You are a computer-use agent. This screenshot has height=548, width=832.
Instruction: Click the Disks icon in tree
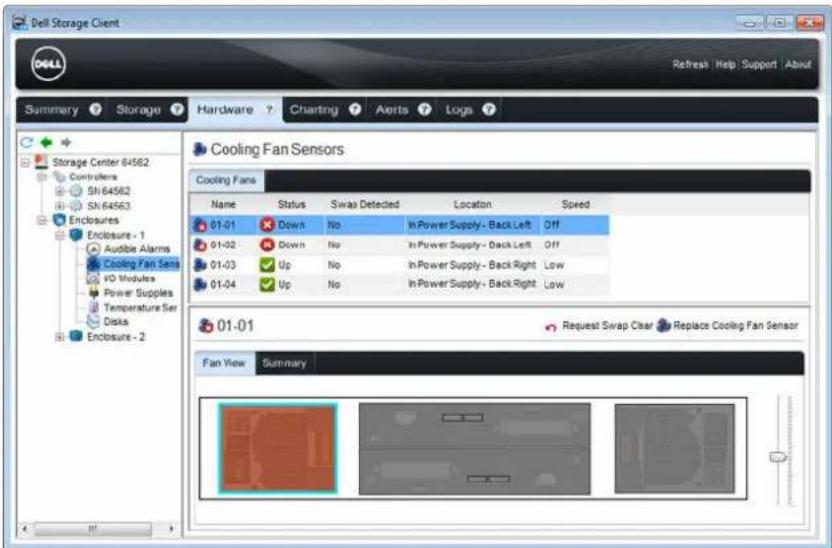coord(93,321)
